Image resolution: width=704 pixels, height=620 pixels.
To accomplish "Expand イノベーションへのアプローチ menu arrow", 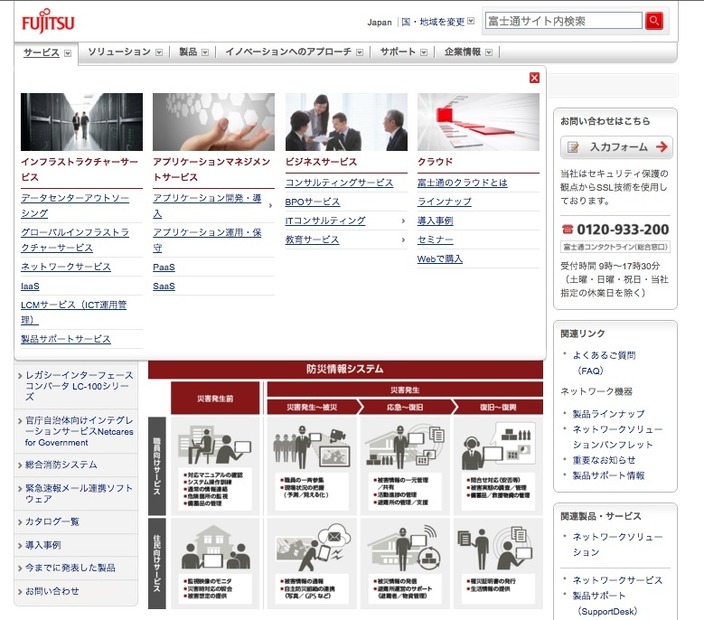I will pyautogui.click(x=360, y=53).
